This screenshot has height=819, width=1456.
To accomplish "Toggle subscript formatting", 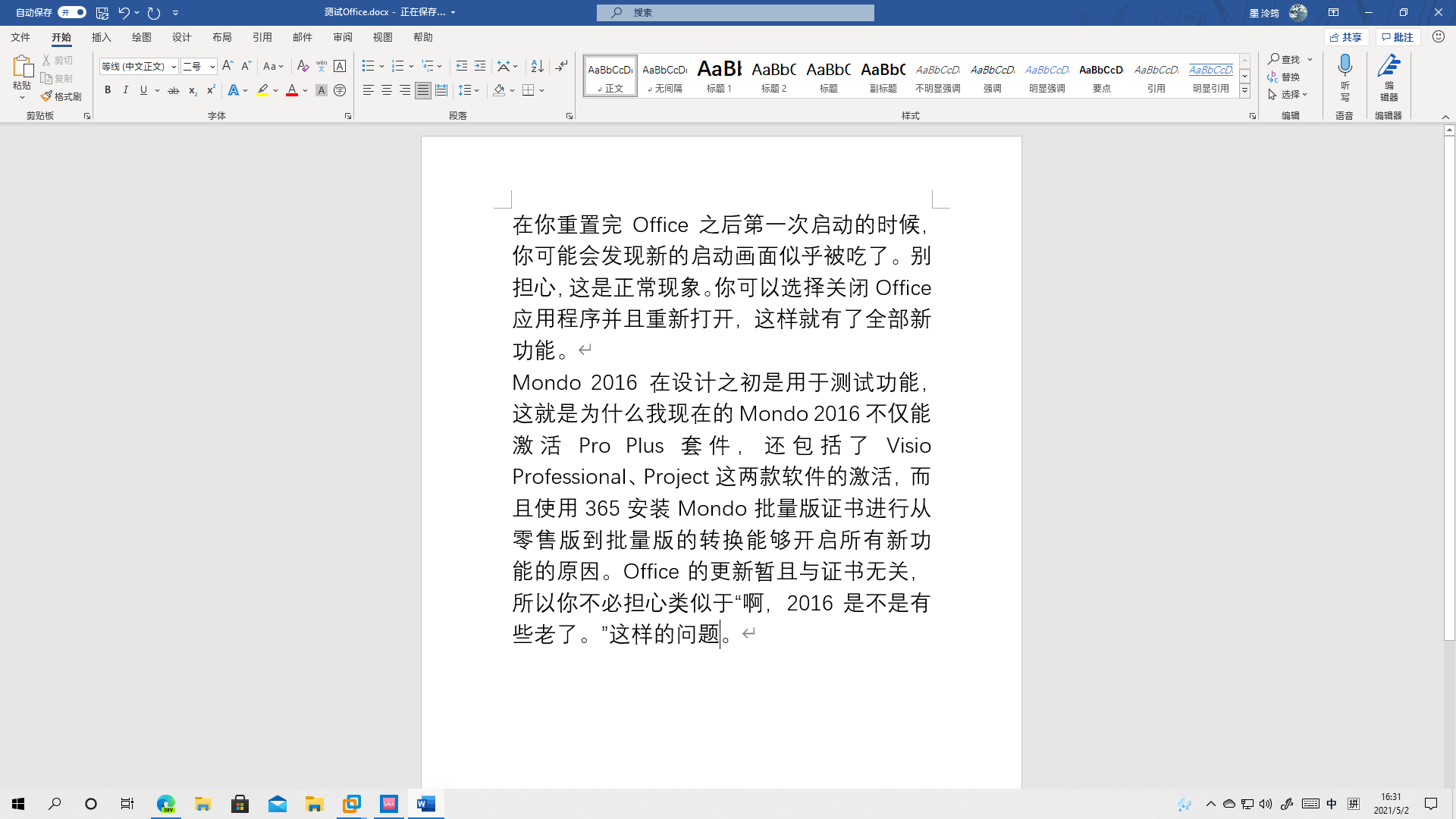I will coord(193,90).
